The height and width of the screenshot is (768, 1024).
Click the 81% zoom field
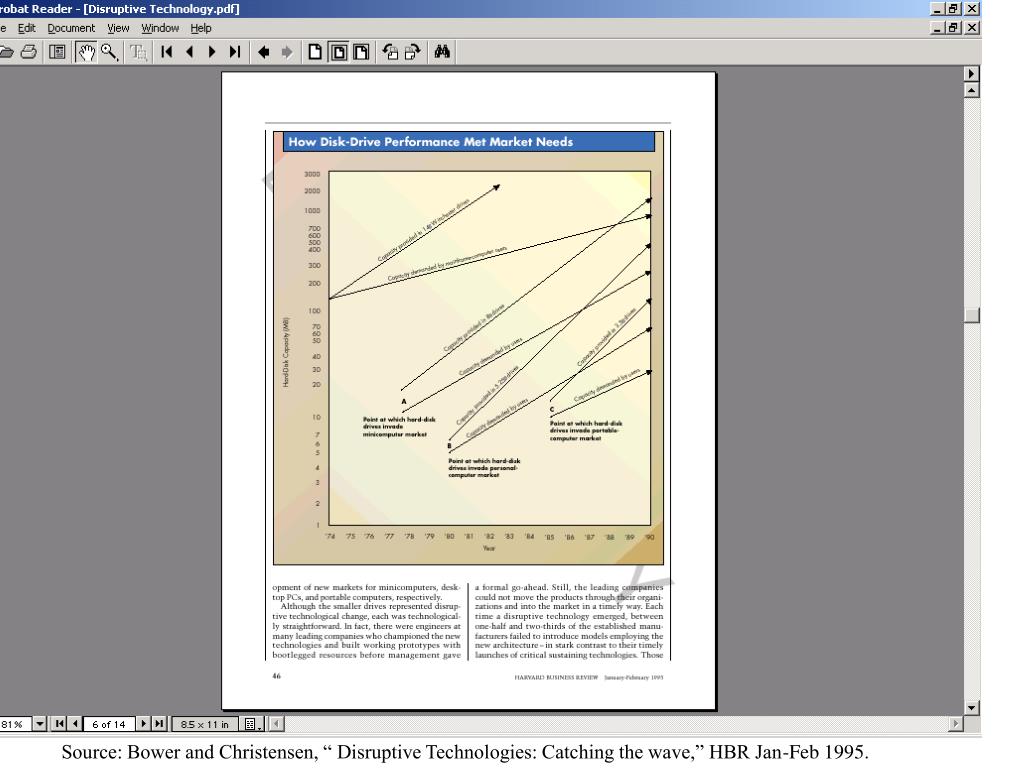tap(15, 724)
